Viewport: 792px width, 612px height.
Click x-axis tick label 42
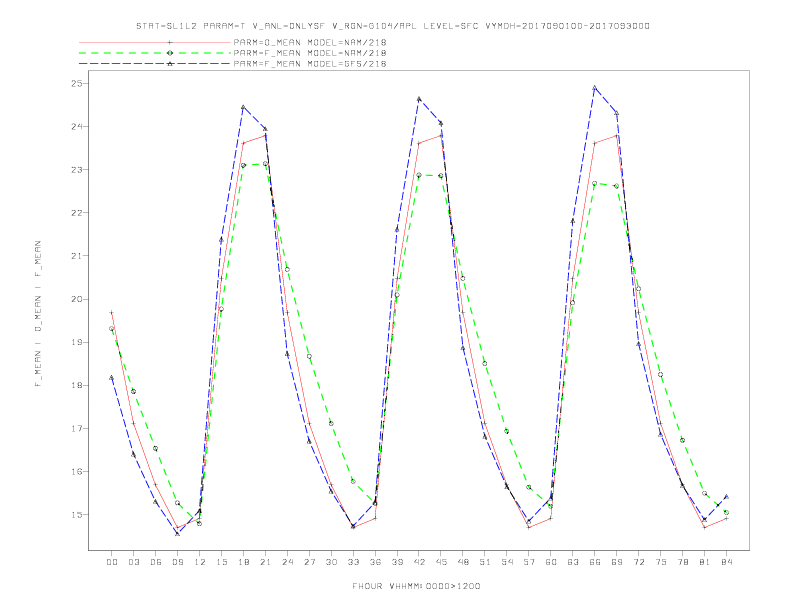(x=419, y=562)
